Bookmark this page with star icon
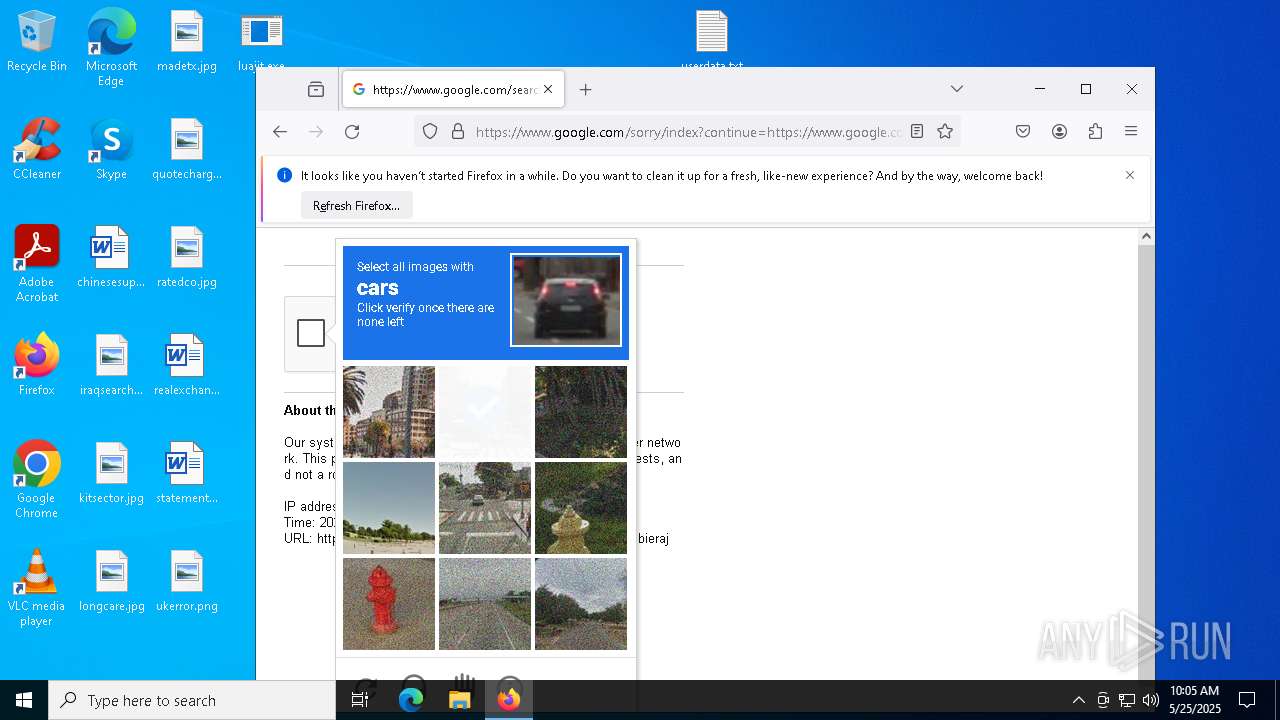This screenshot has width=1280, height=720. pos(945,132)
